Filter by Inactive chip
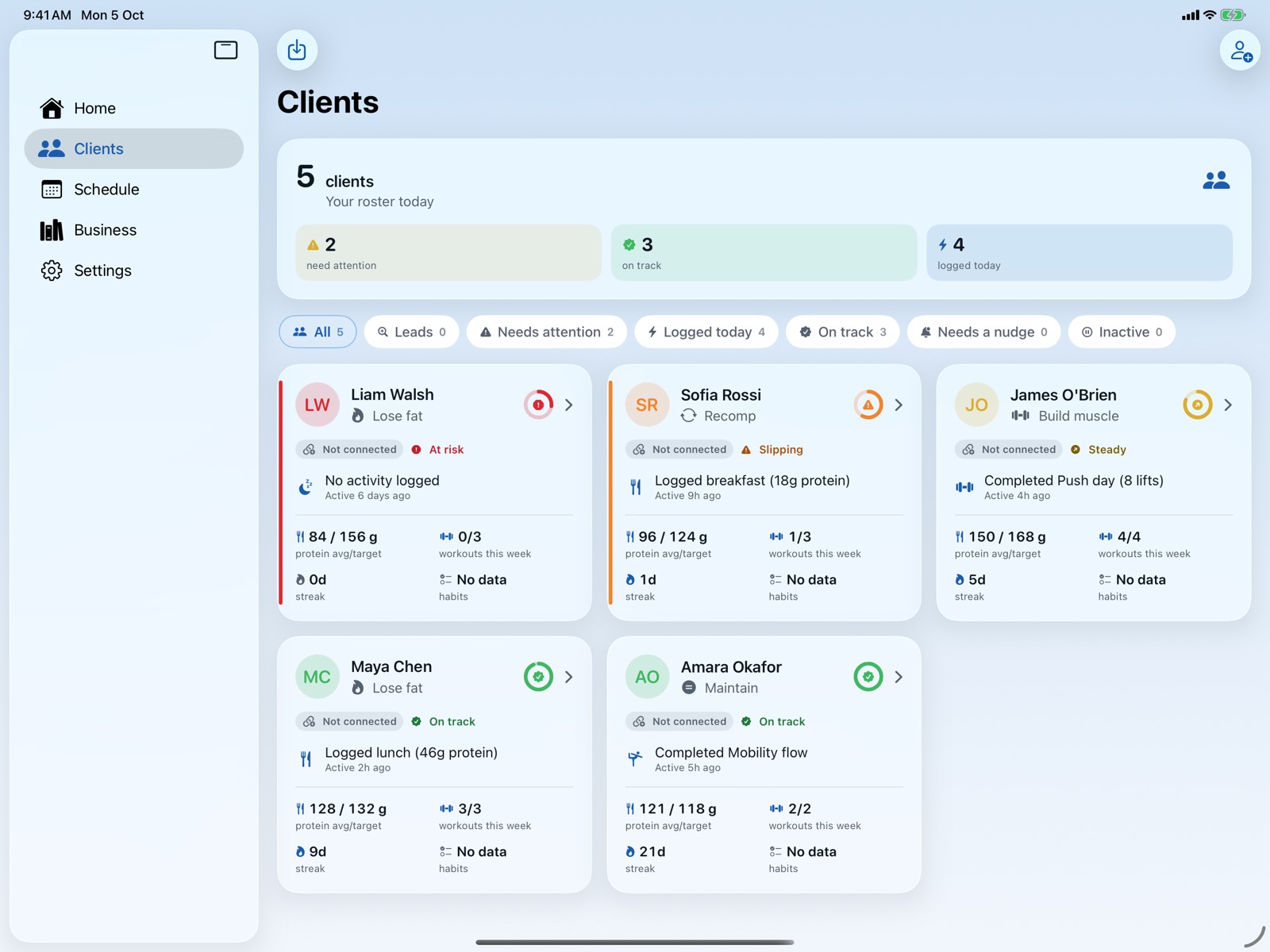This screenshot has height=952, width=1270. [x=1122, y=332]
